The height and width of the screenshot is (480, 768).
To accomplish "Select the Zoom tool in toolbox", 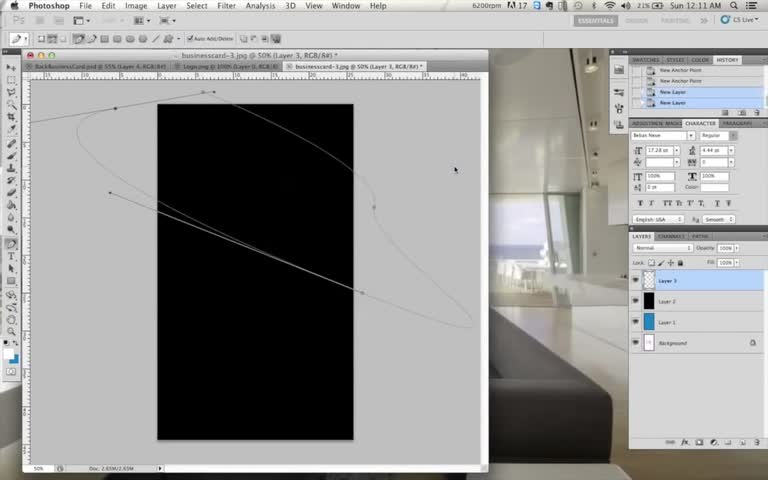I will click(11, 332).
